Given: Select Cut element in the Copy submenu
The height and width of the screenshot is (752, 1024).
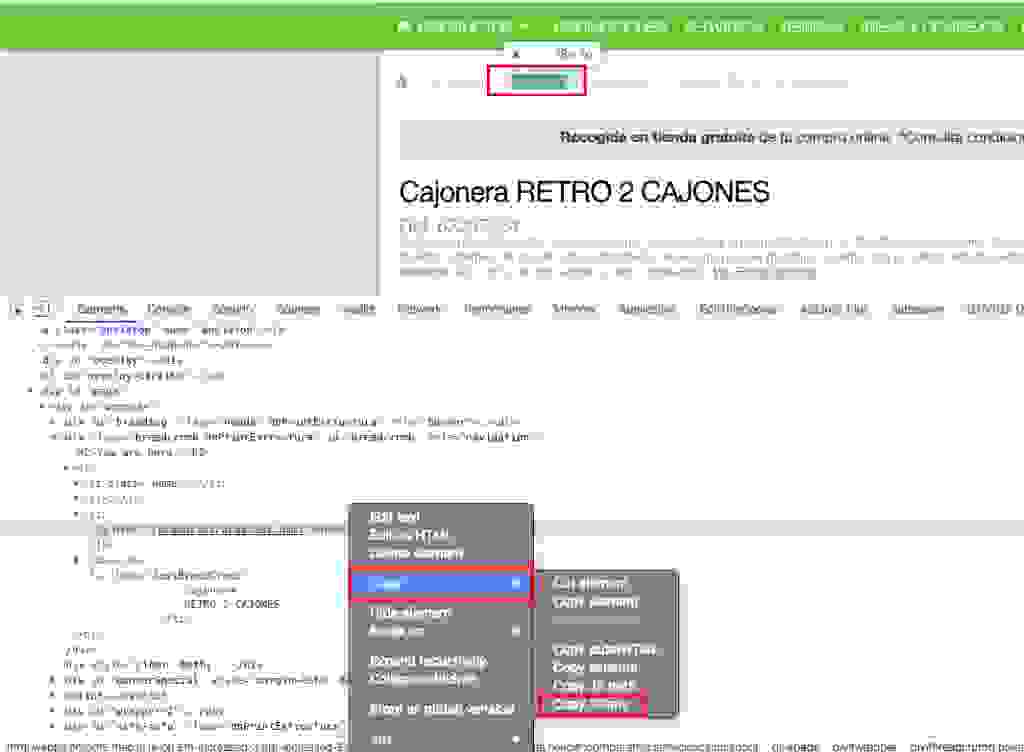Looking at the screenshot, I should (x=589, y=584).
